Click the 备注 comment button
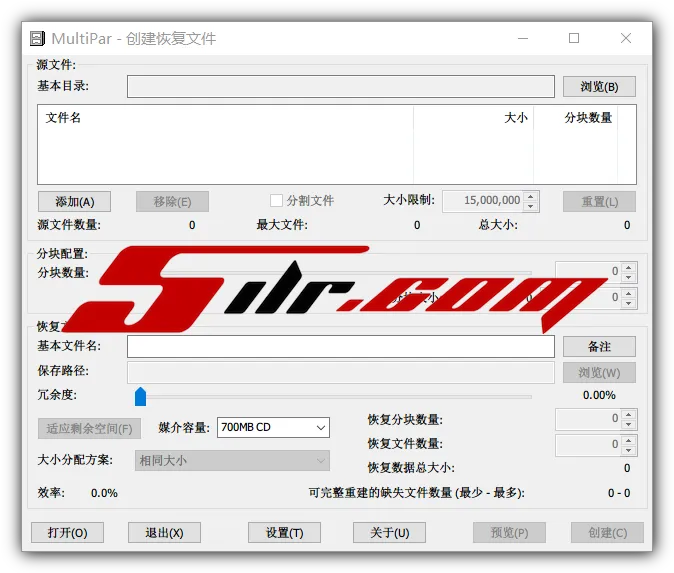The width and height of the screenshot is (674, 573). 598,347
